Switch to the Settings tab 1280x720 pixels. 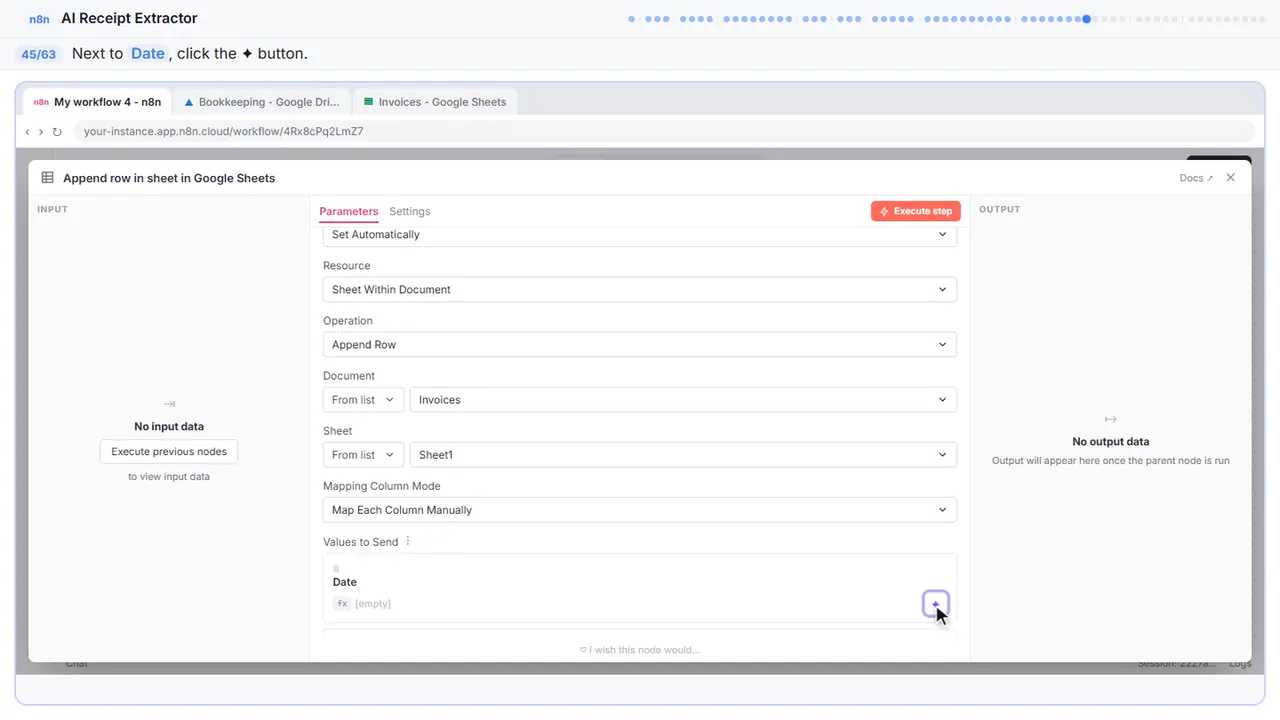point(410,212)
